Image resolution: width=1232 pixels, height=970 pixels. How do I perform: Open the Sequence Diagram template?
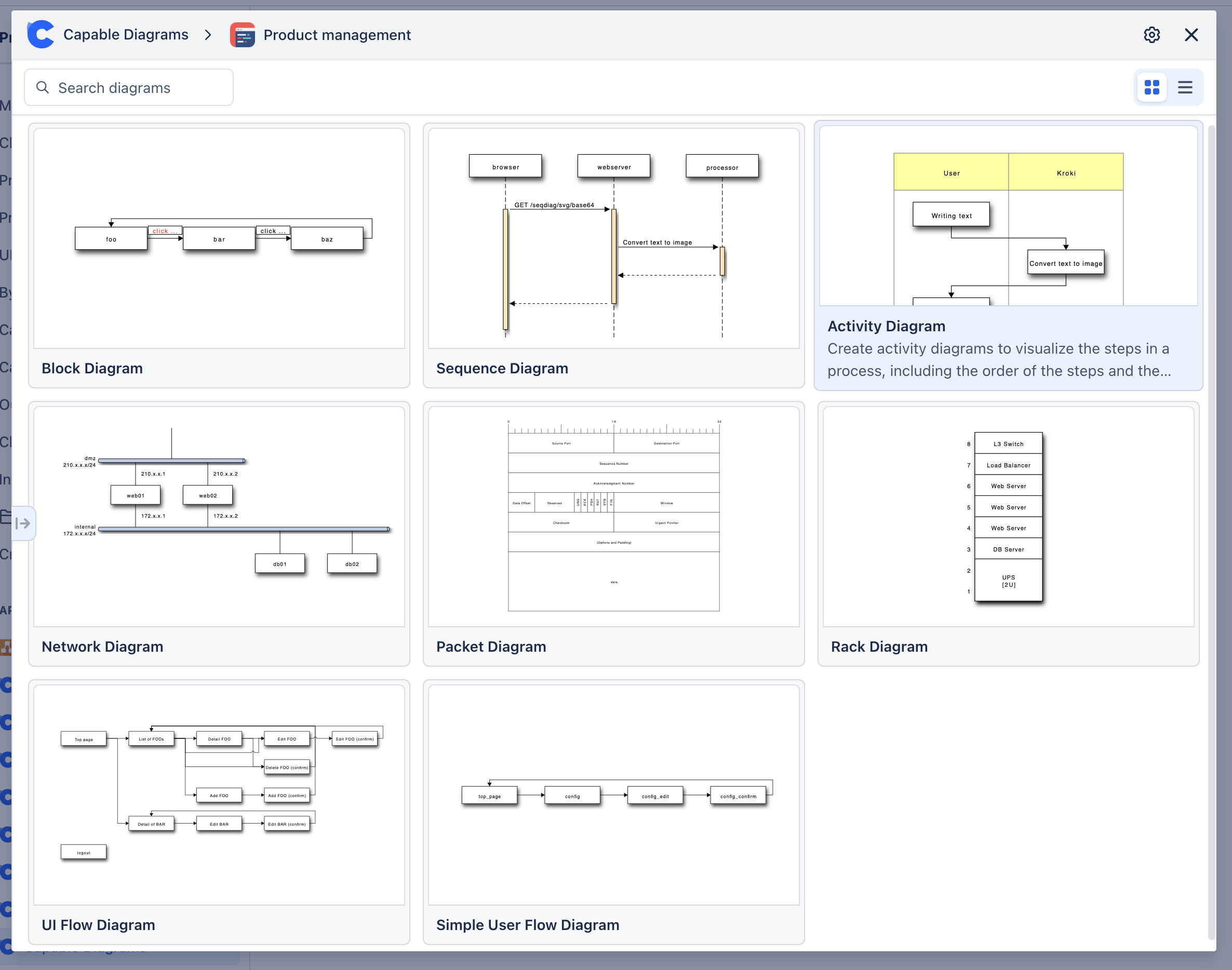pyautogui.click(x=614, y=255)
